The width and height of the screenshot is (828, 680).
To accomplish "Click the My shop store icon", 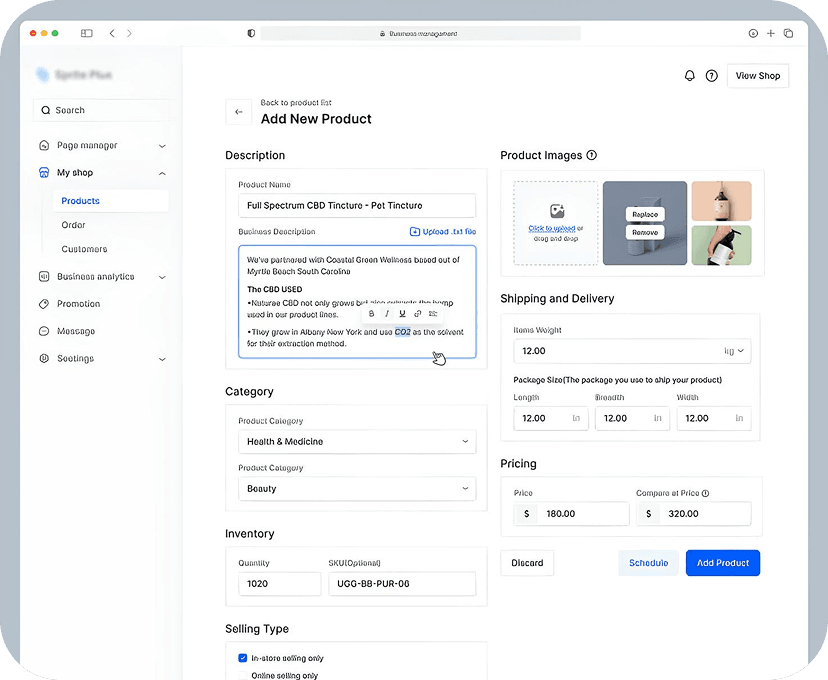I will coord(44,173).
